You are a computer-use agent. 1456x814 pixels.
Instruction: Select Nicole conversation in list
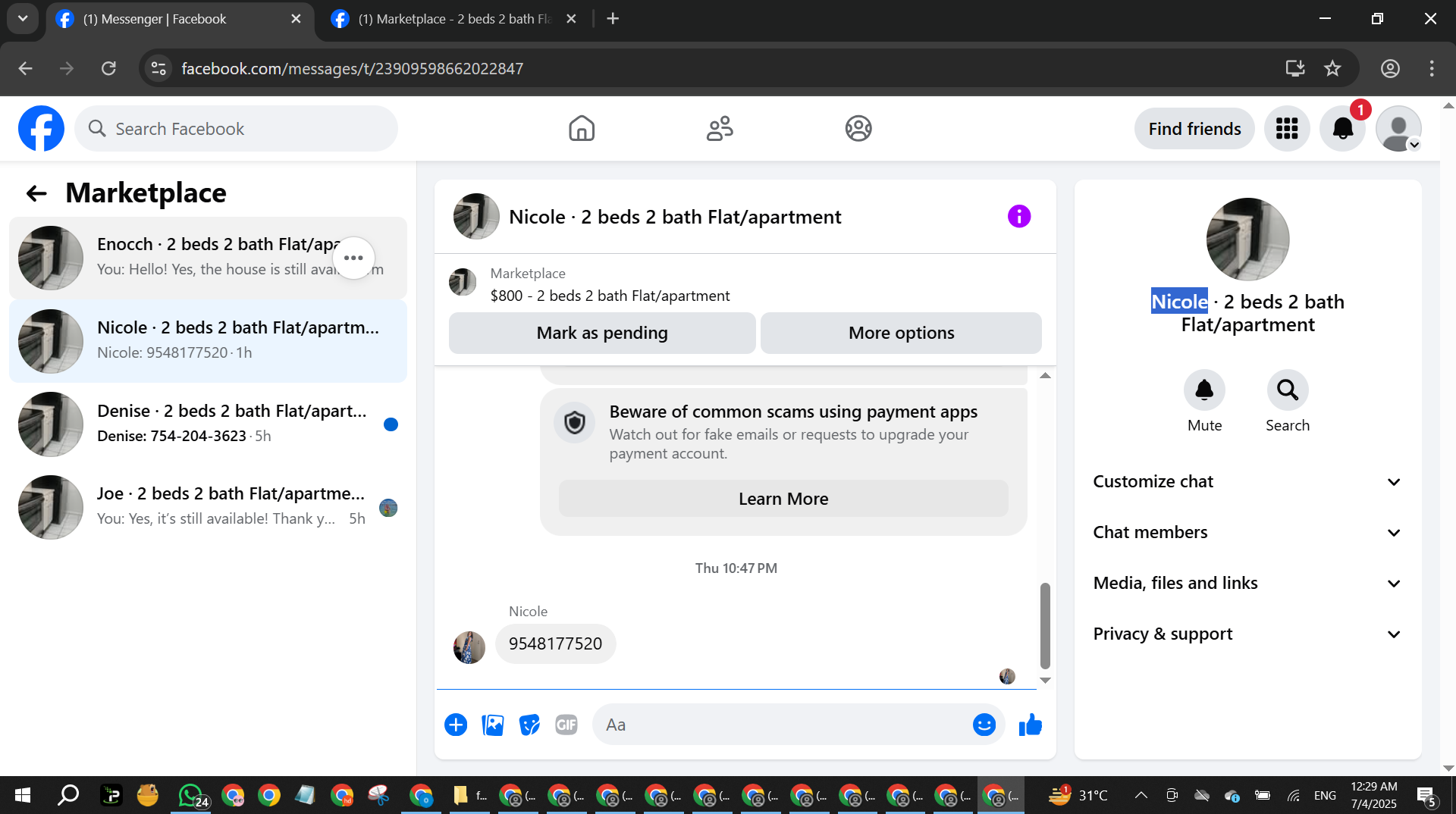click(x=208, y=341)
